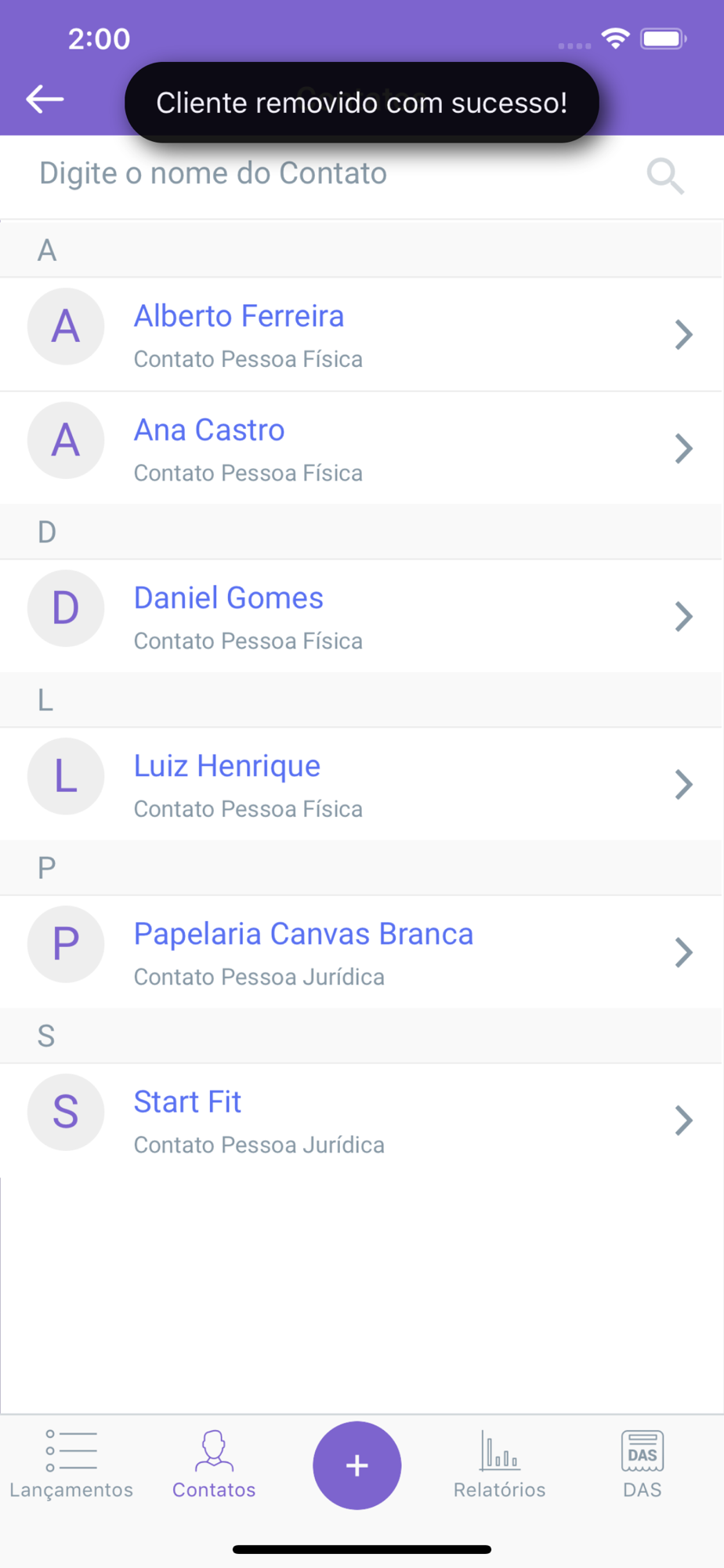Viewport: 724px width, 1568px height.
Task: Tap Luiz Henrique's L avatar
Action: point(66,776)
